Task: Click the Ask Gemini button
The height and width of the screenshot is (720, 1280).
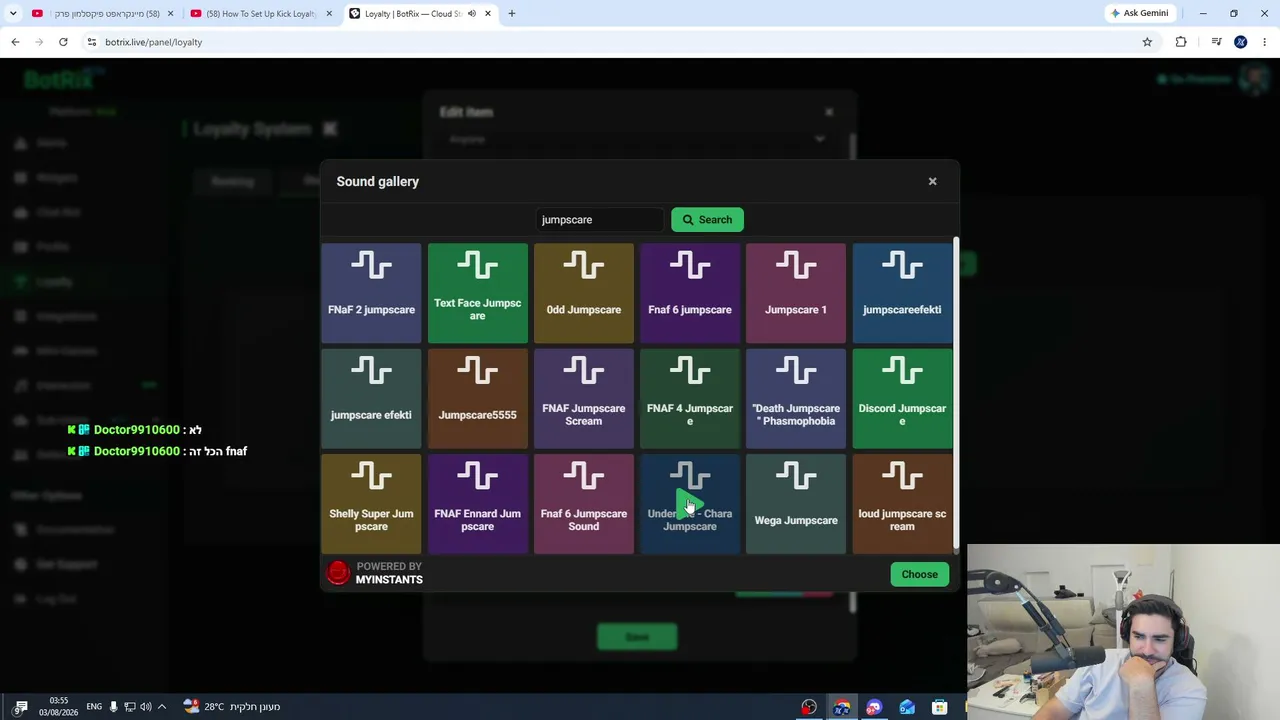Action: 1139,14
